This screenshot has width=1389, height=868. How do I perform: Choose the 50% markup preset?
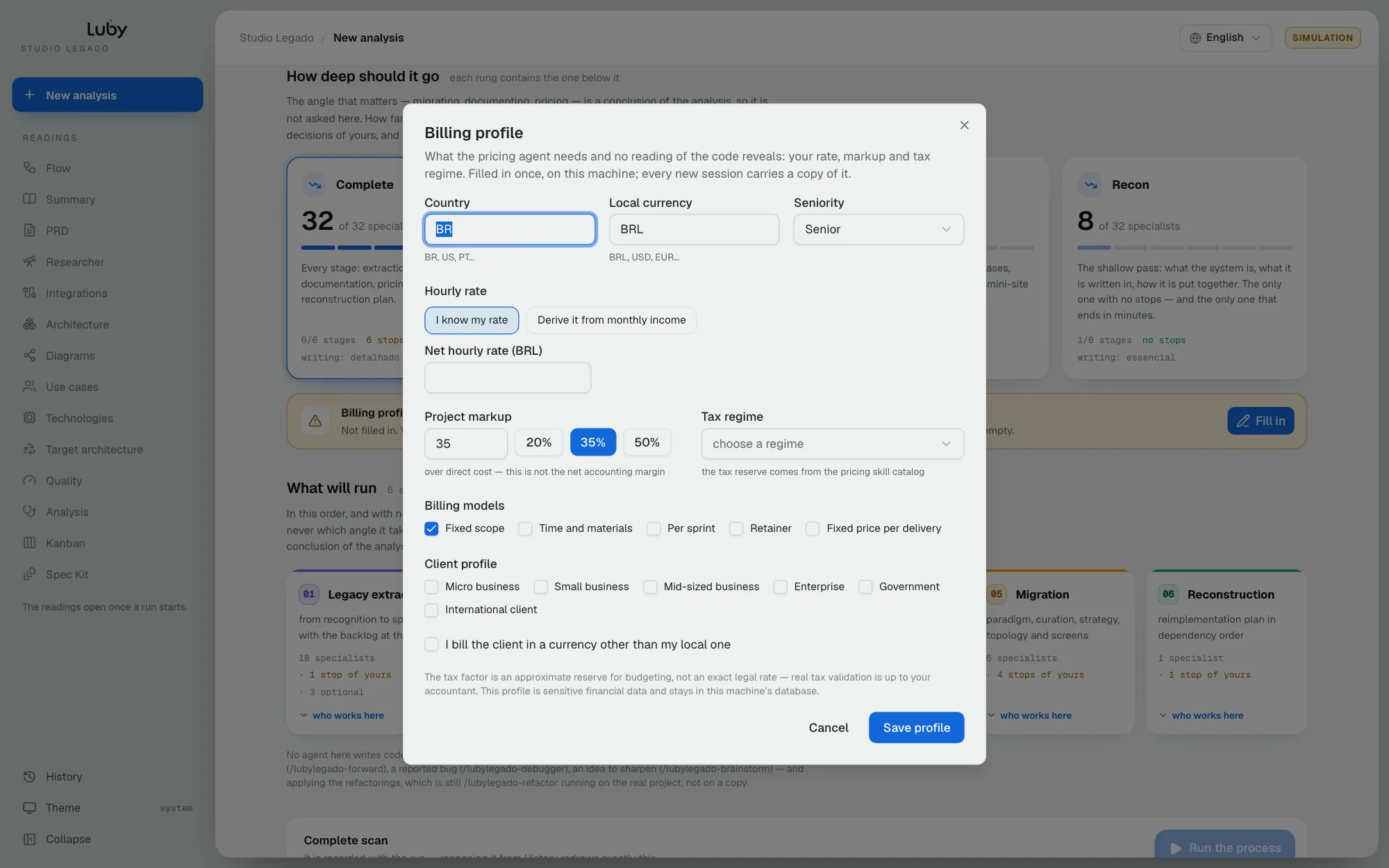tap(647, 442)
